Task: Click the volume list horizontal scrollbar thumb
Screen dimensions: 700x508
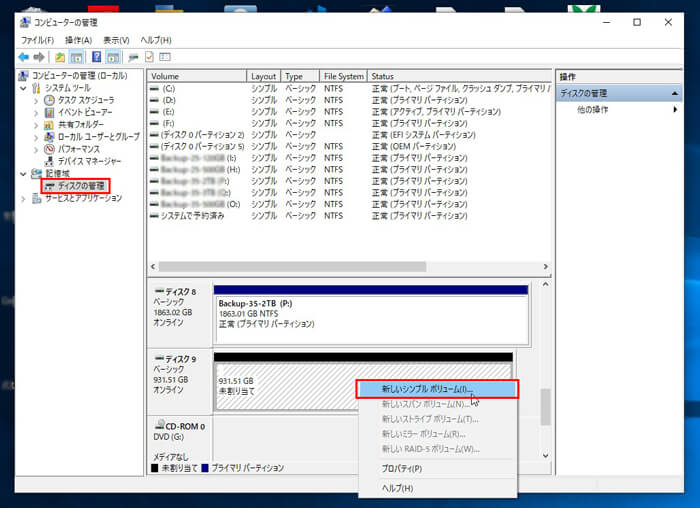Action: pos(292,266)
